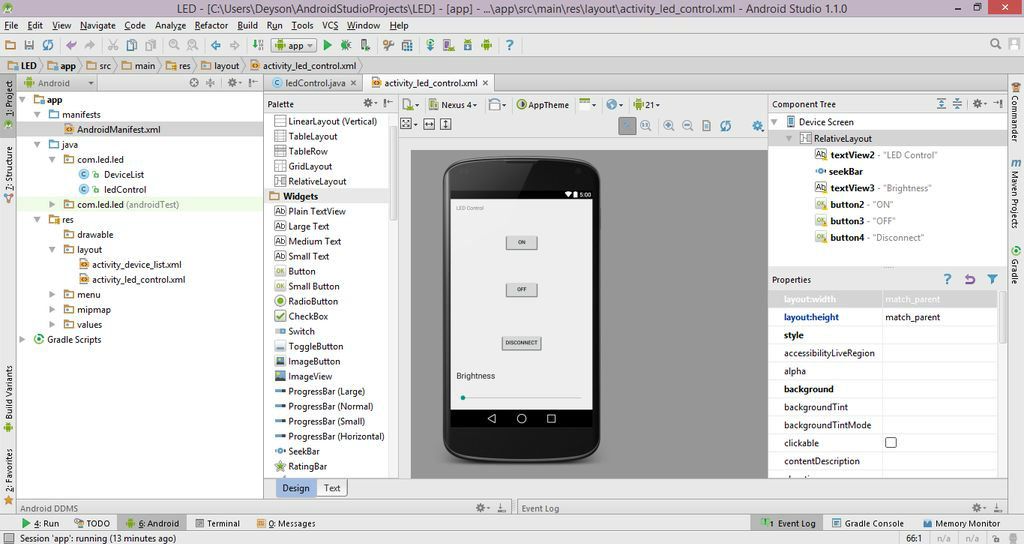Click Sync Project with Gradle icon
Image resolution: width=1024 pixels, height=544 pixels.
[430, 45]
